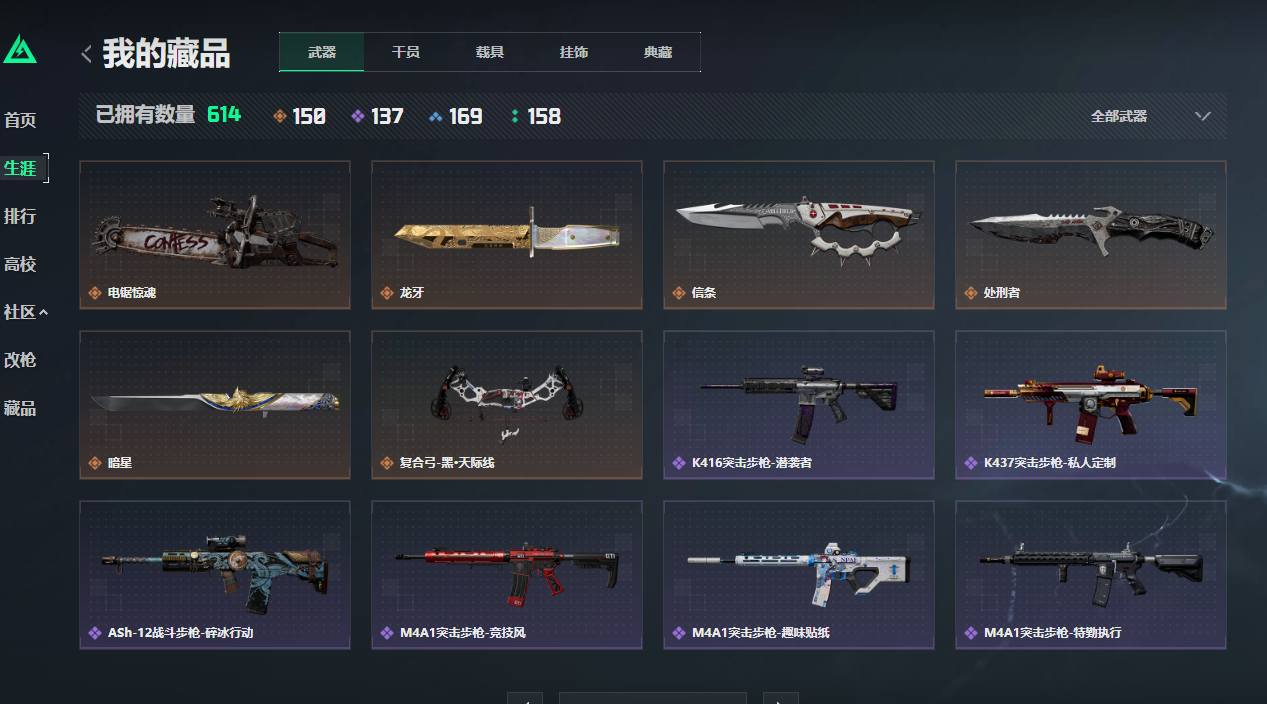Viewport: 1267px width, 704px height.
Task: Click the previous page arrow at bottom
Action: [525, 698]
